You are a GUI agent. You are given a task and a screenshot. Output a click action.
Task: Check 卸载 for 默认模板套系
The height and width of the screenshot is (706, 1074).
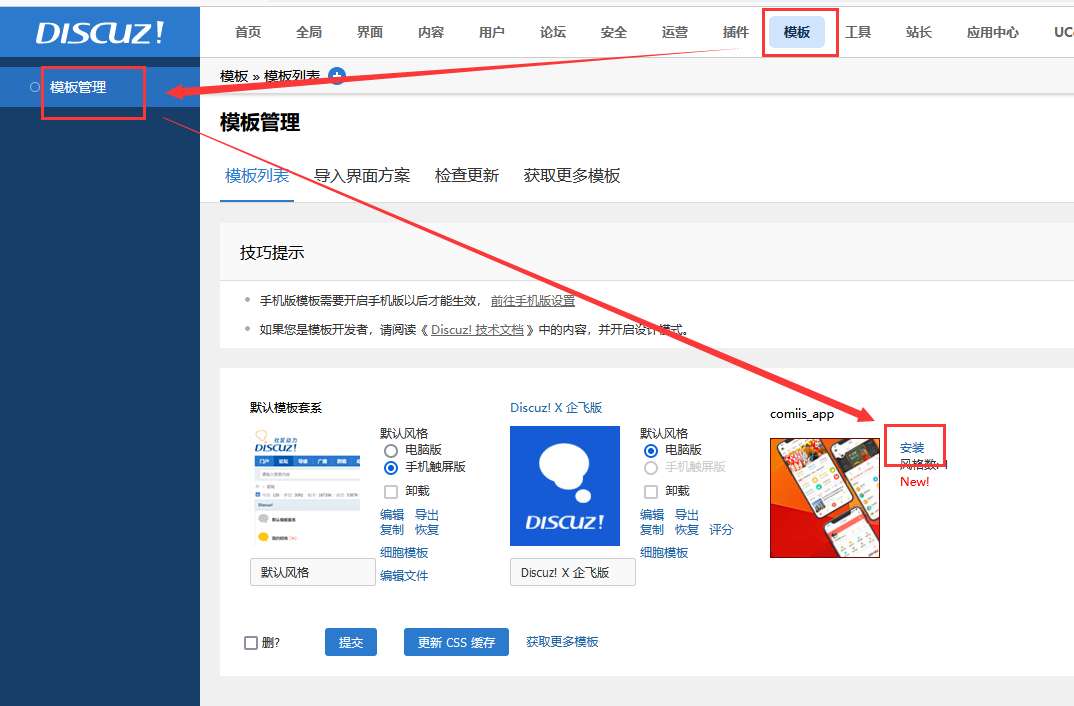click(390, 492)
